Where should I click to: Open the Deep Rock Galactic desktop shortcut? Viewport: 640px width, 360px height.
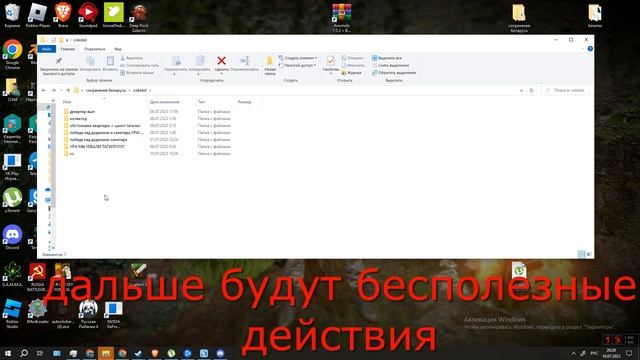point(139,17)
